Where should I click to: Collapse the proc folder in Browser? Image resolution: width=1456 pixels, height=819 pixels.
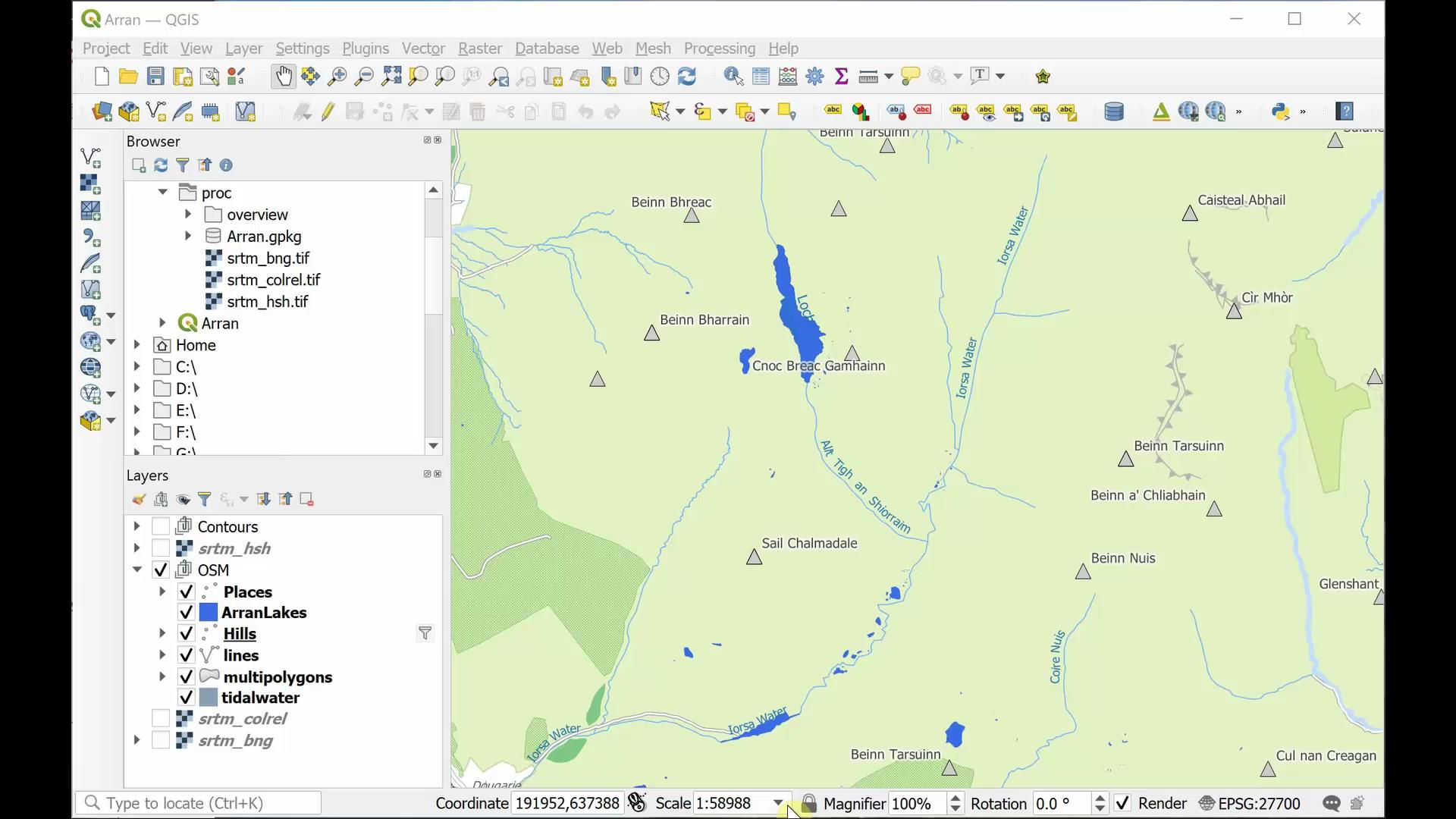pyautogui.click(x=162, y=192)
